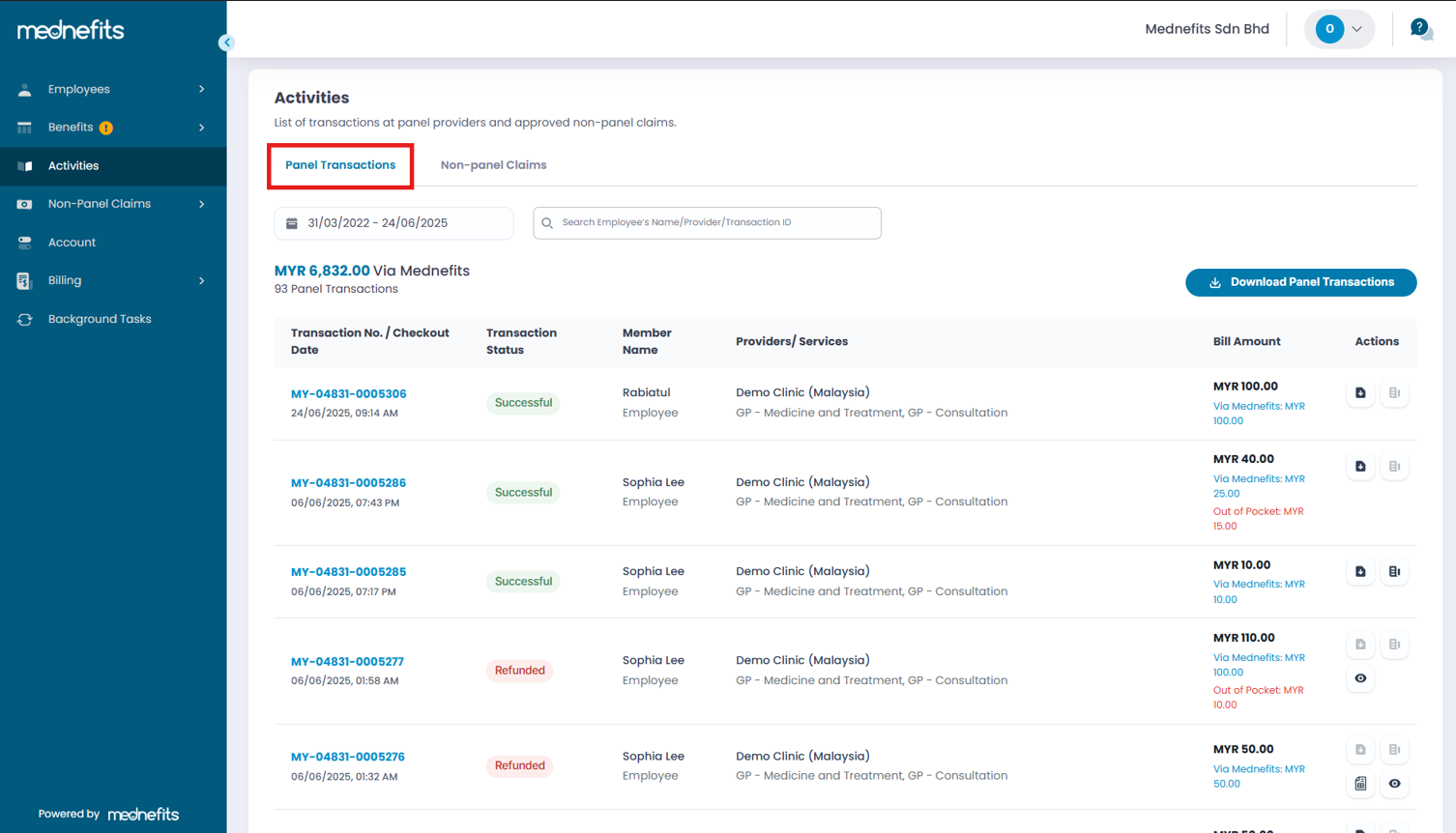Click the calendar icon in date range
The width and height of the screenshot is (1456, 833).
point(292,223)
